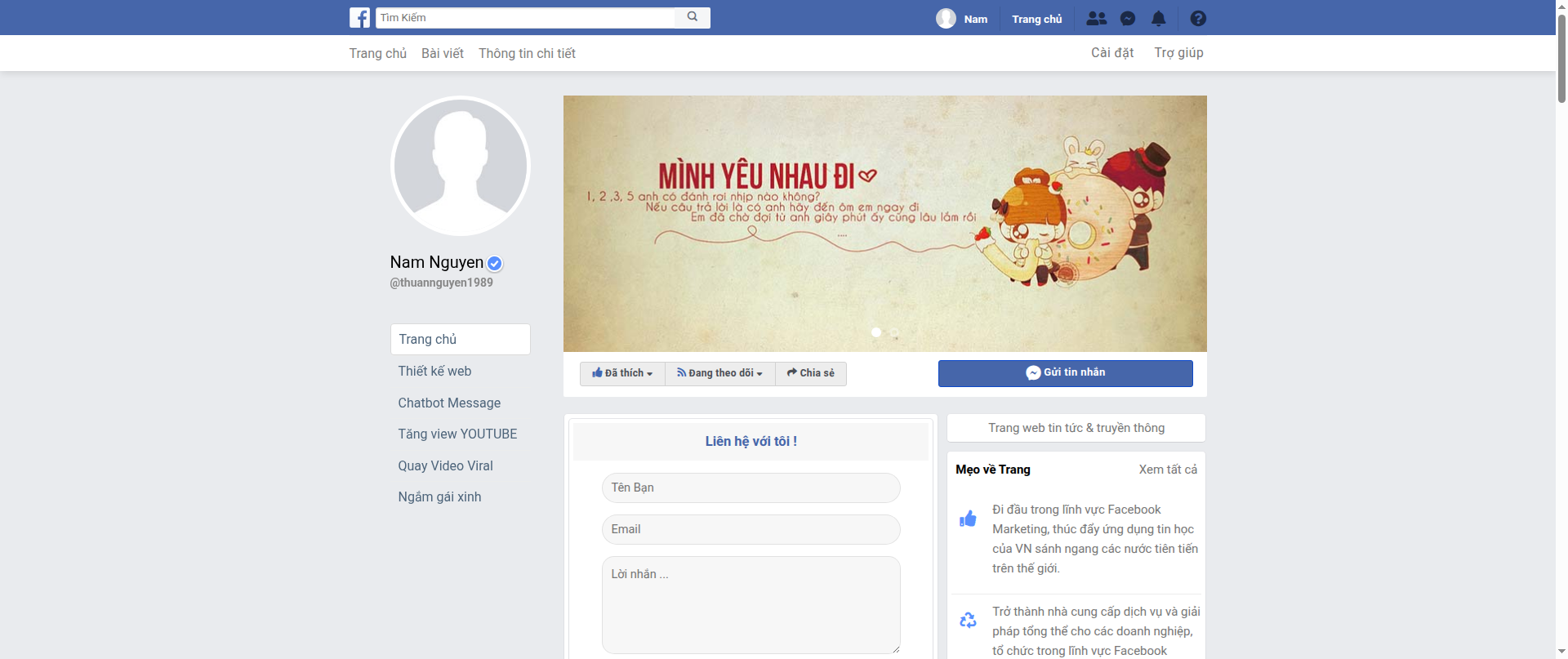Click the recycle icon beside Trở thành nhà cung cấp
The image size is (1568, 659).
coord(968,621)
